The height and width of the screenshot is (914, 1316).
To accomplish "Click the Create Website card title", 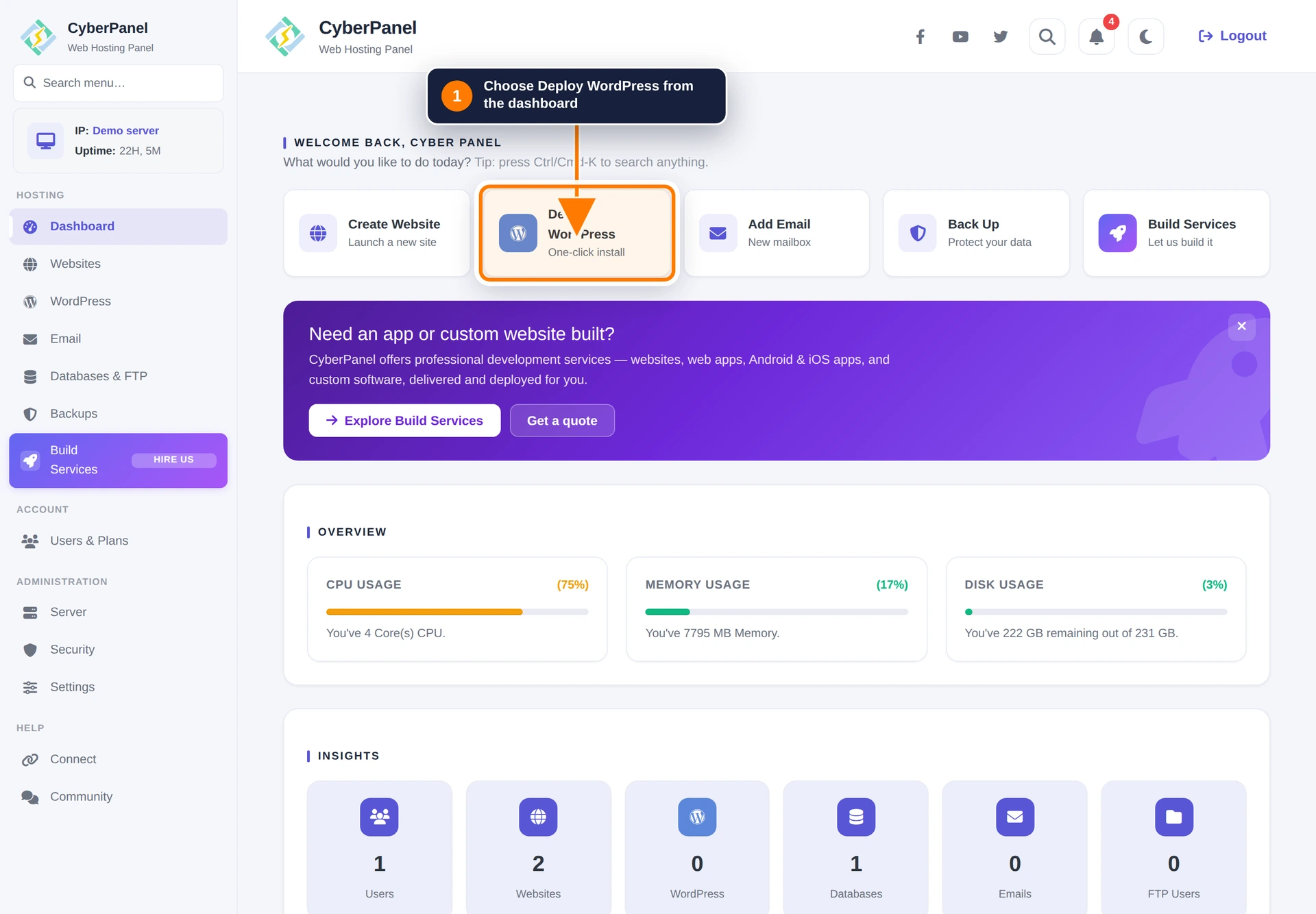I will pos(394,224).
